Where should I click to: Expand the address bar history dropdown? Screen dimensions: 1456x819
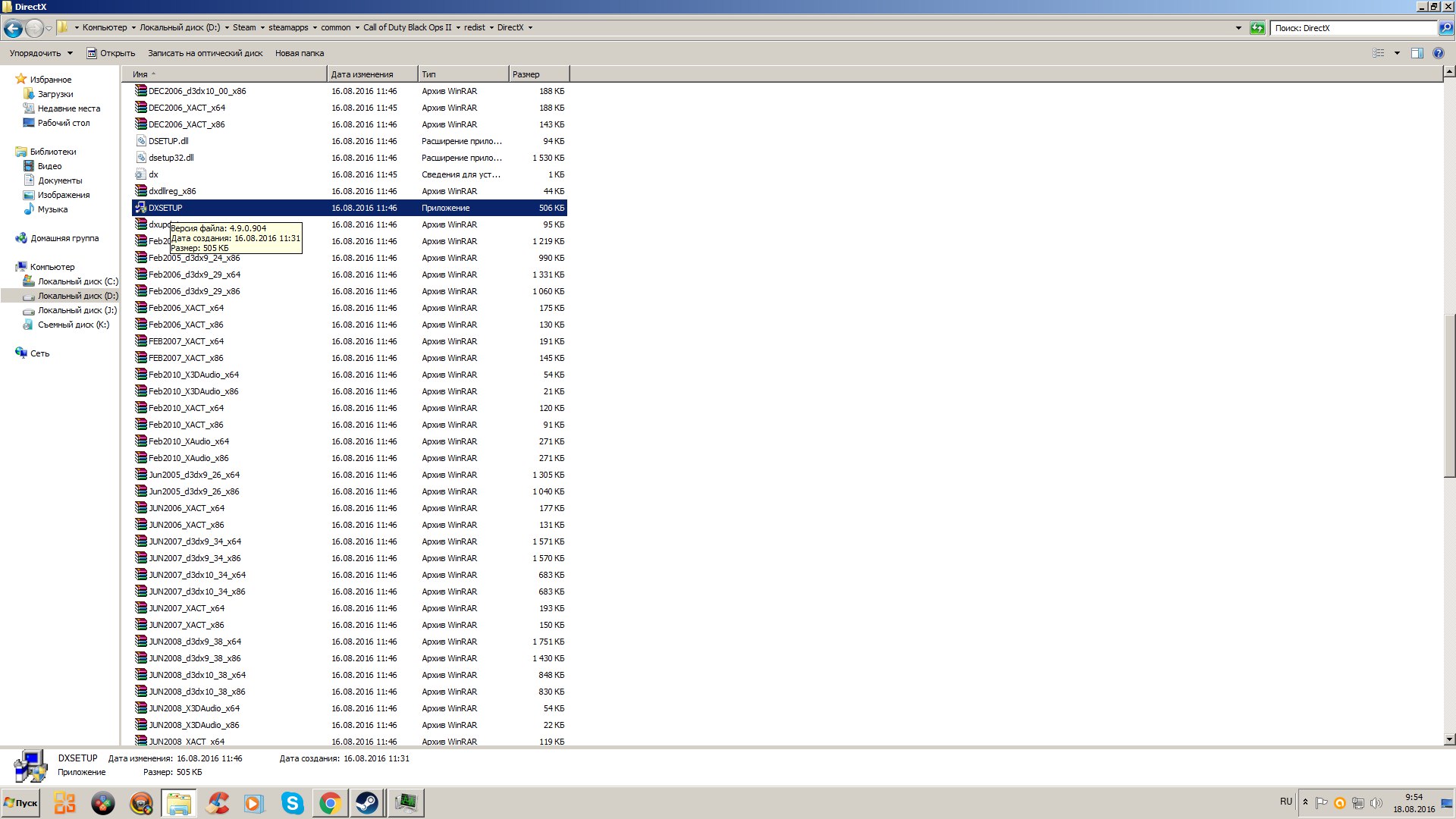(1238, 28)
